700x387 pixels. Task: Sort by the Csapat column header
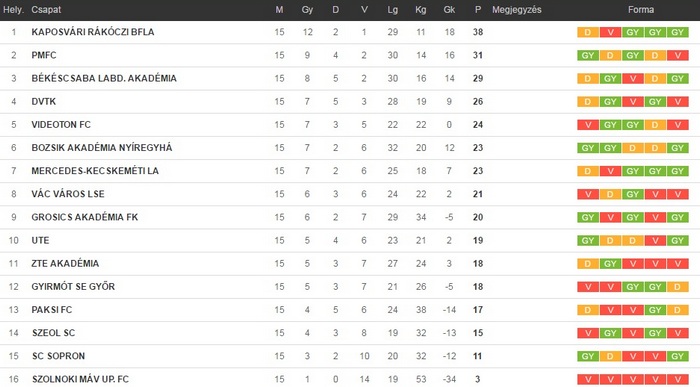[x=46, y=9]
